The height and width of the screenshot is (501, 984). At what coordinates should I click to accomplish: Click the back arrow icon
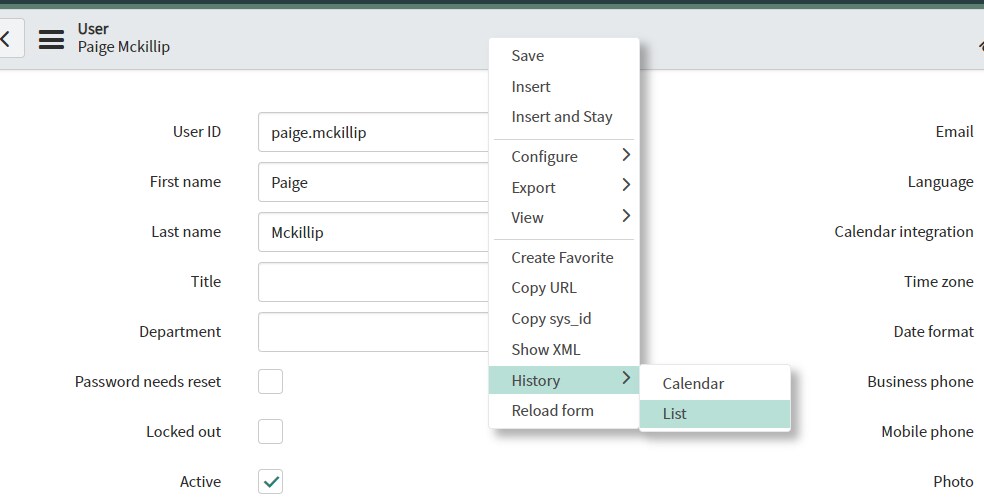[8, 40]
